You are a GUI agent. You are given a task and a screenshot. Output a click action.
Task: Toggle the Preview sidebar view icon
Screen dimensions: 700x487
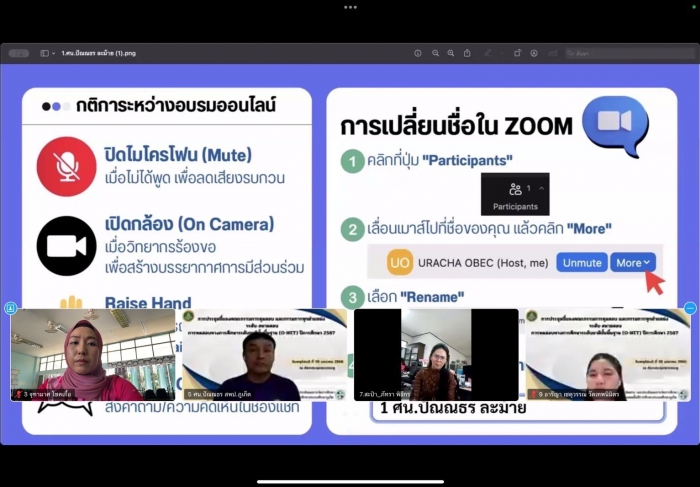44,53
